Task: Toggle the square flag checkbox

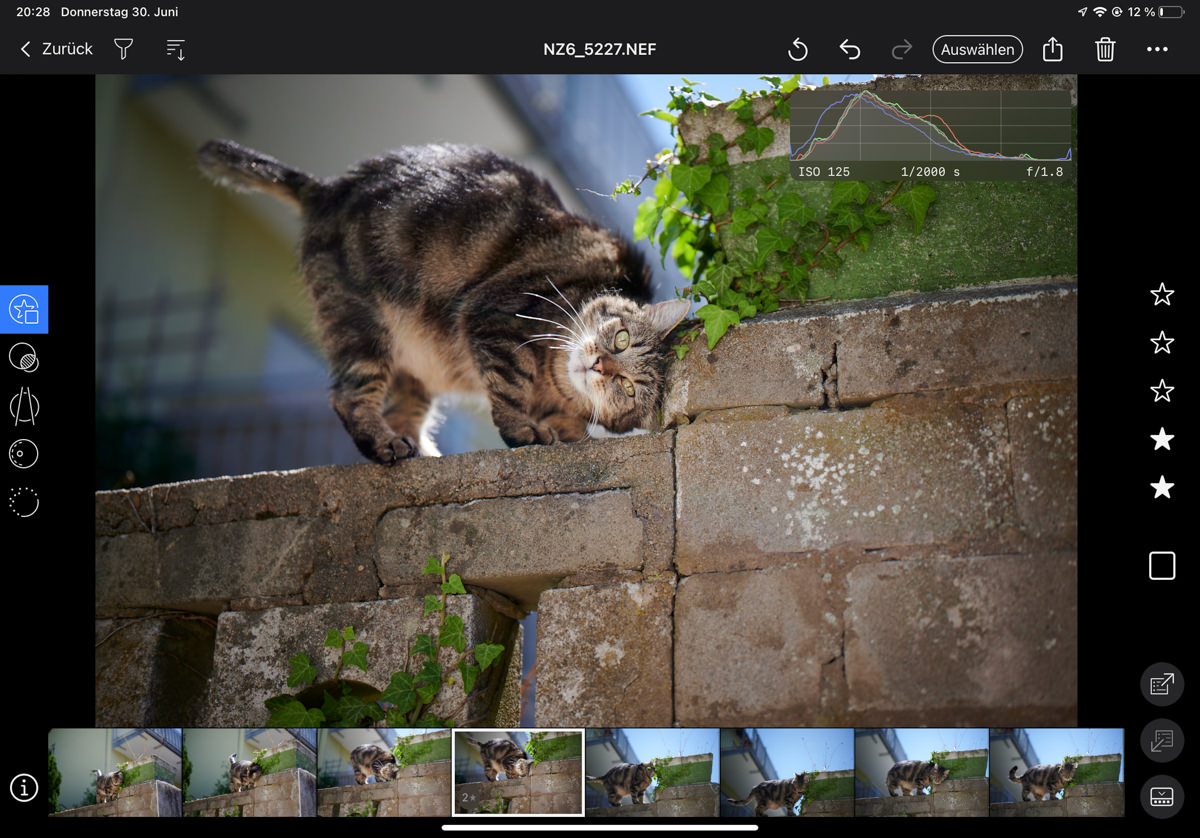Action: coord(1161,566)
